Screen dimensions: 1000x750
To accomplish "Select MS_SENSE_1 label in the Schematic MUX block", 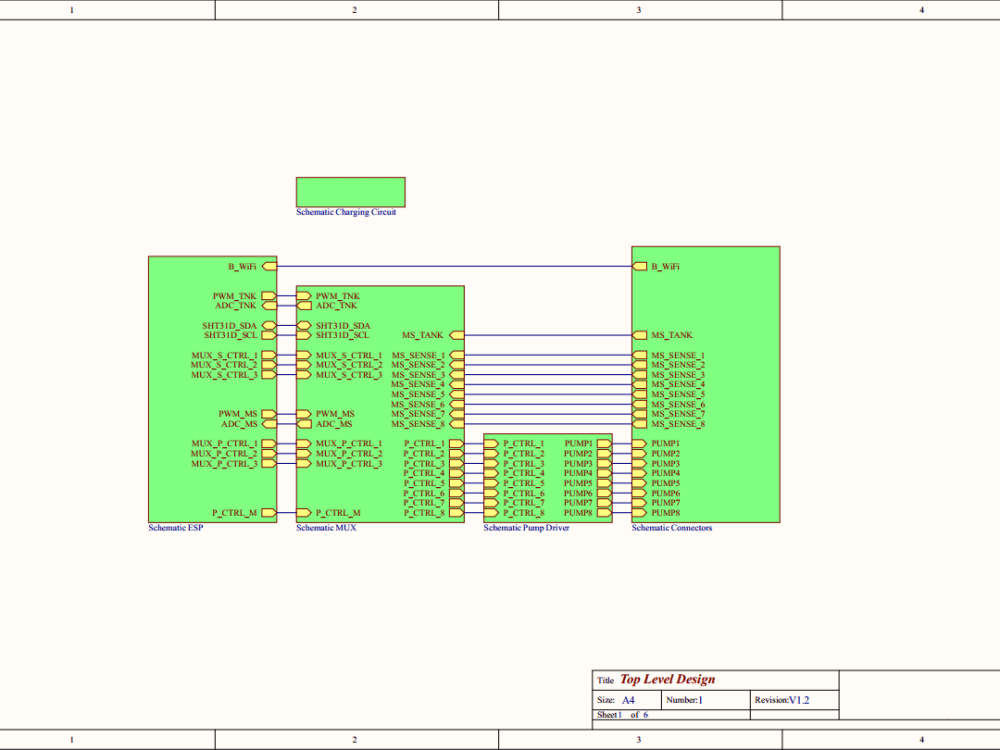I will (x=418, y=355).
